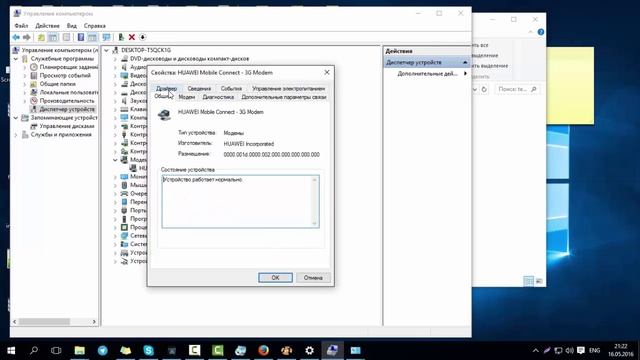Open Settings gear on the taskbar

click(x=309, y=350)
